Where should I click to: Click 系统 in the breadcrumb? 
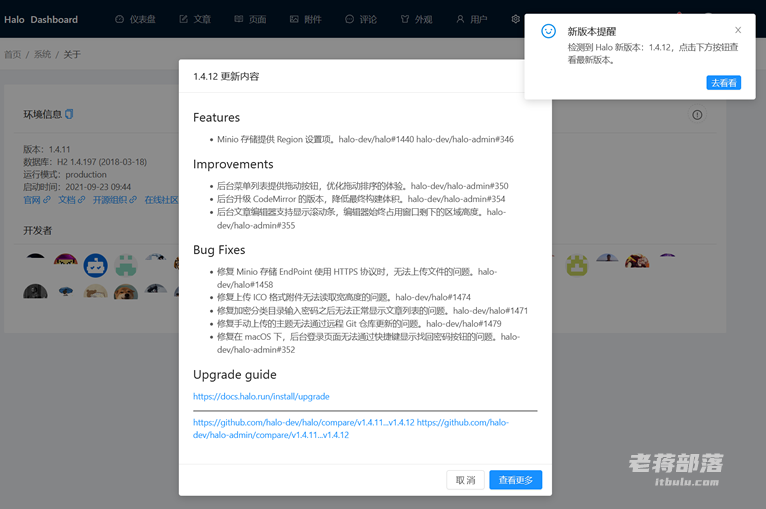43,54
